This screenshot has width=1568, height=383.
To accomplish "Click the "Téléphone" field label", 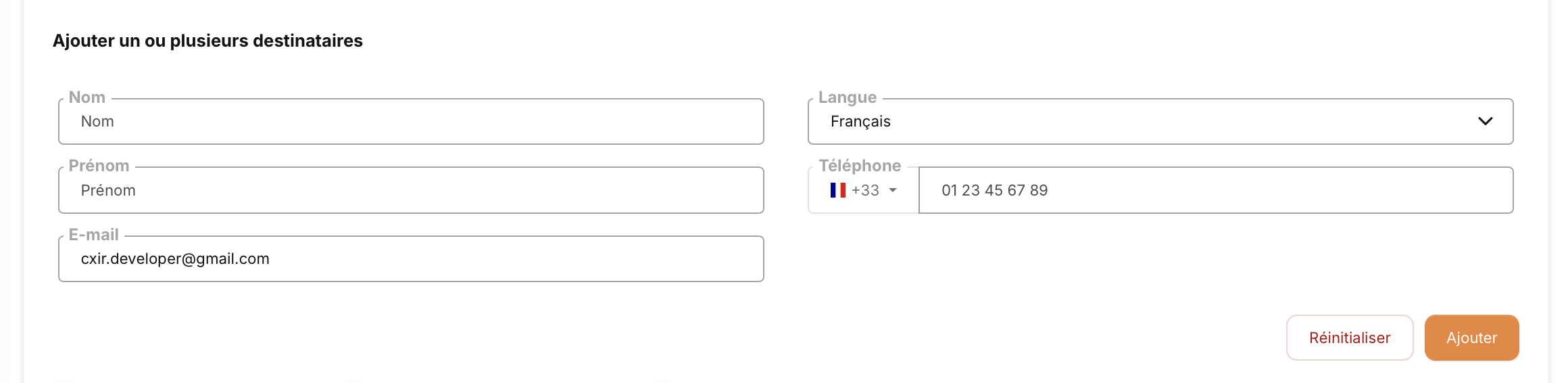I will point(860,166).
